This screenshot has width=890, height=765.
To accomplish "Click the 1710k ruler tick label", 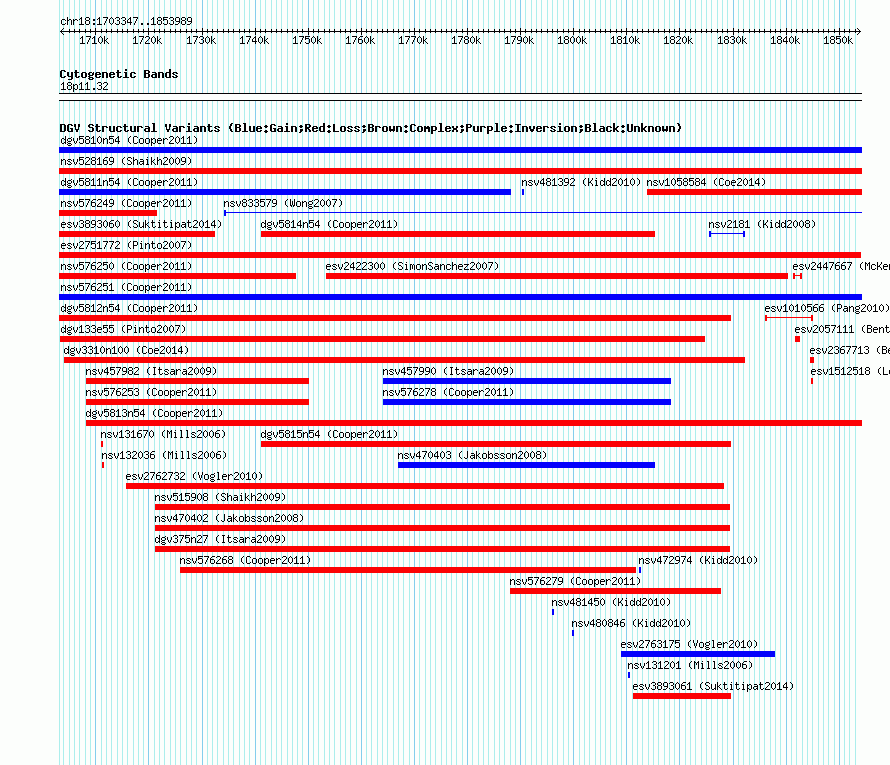I will coord(94,40).
